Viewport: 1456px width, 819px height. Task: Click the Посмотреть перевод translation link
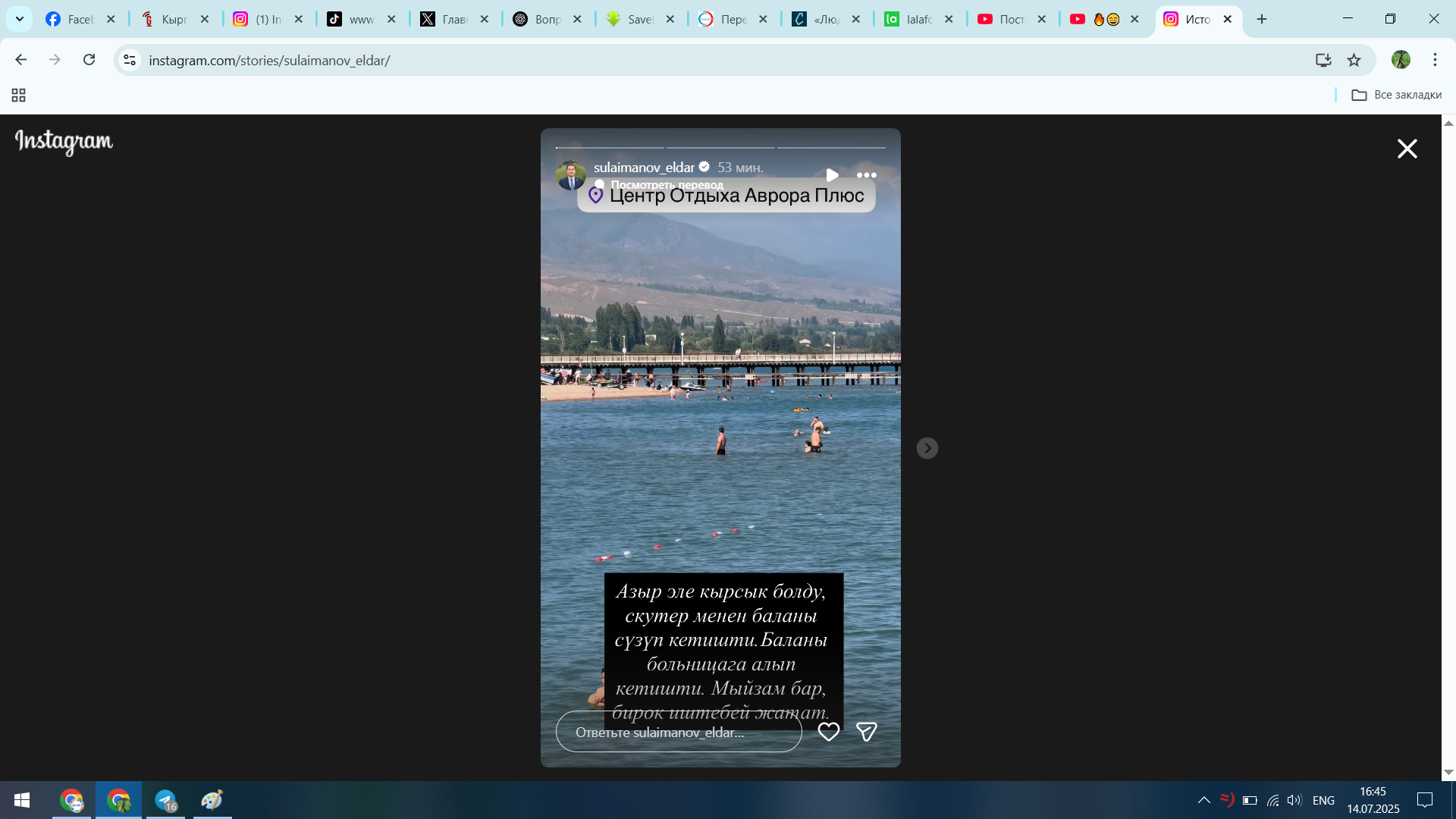pyautogui.click(x=667, y=184)
